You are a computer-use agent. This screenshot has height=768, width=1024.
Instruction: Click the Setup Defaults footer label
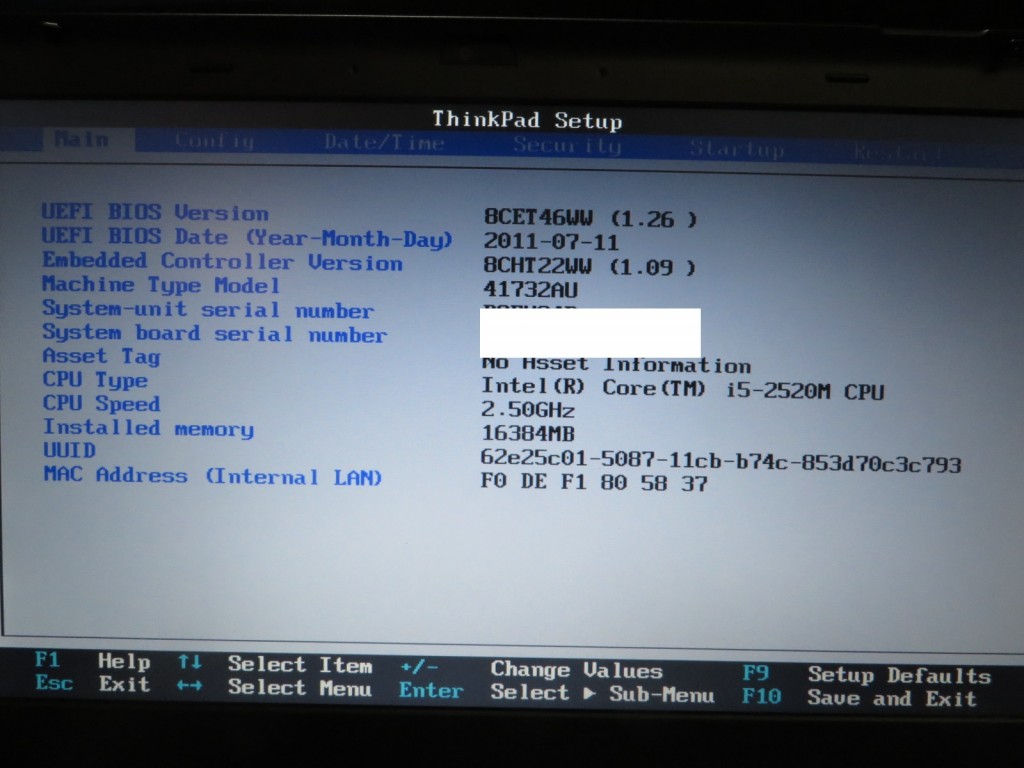[899, 675]
